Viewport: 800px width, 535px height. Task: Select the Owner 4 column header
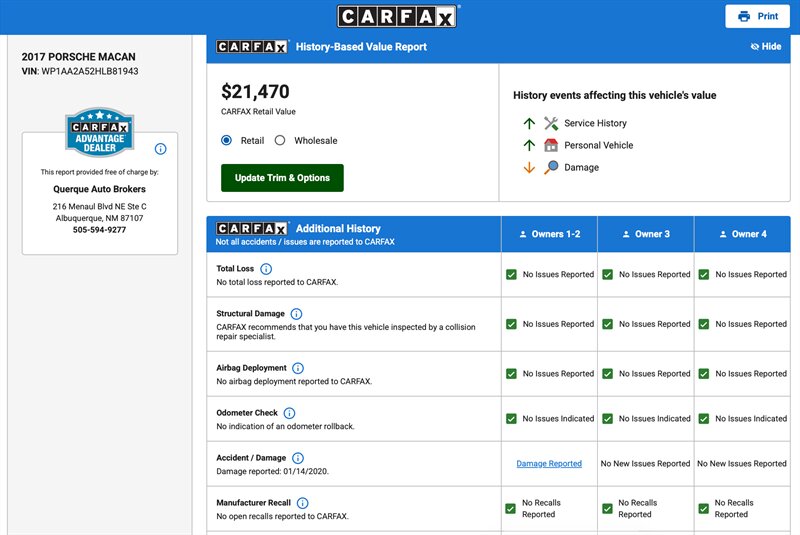741,234
